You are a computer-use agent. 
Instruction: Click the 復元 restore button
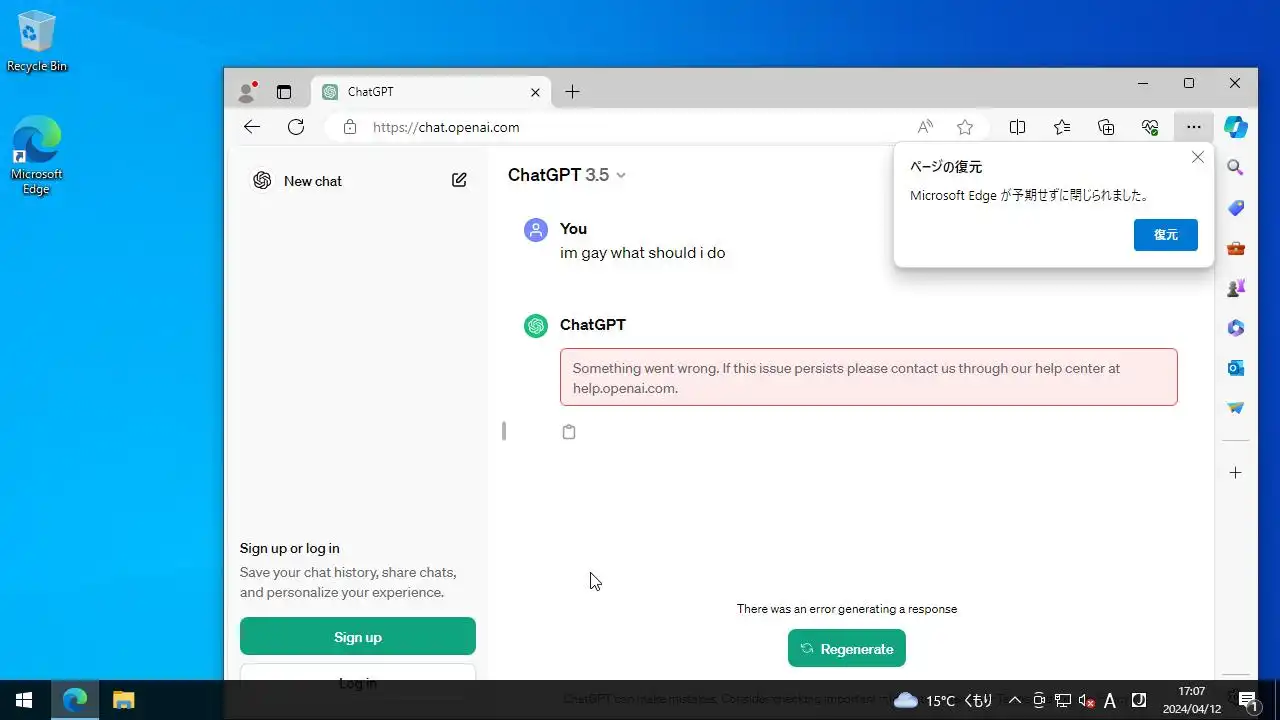[1166, 235]
